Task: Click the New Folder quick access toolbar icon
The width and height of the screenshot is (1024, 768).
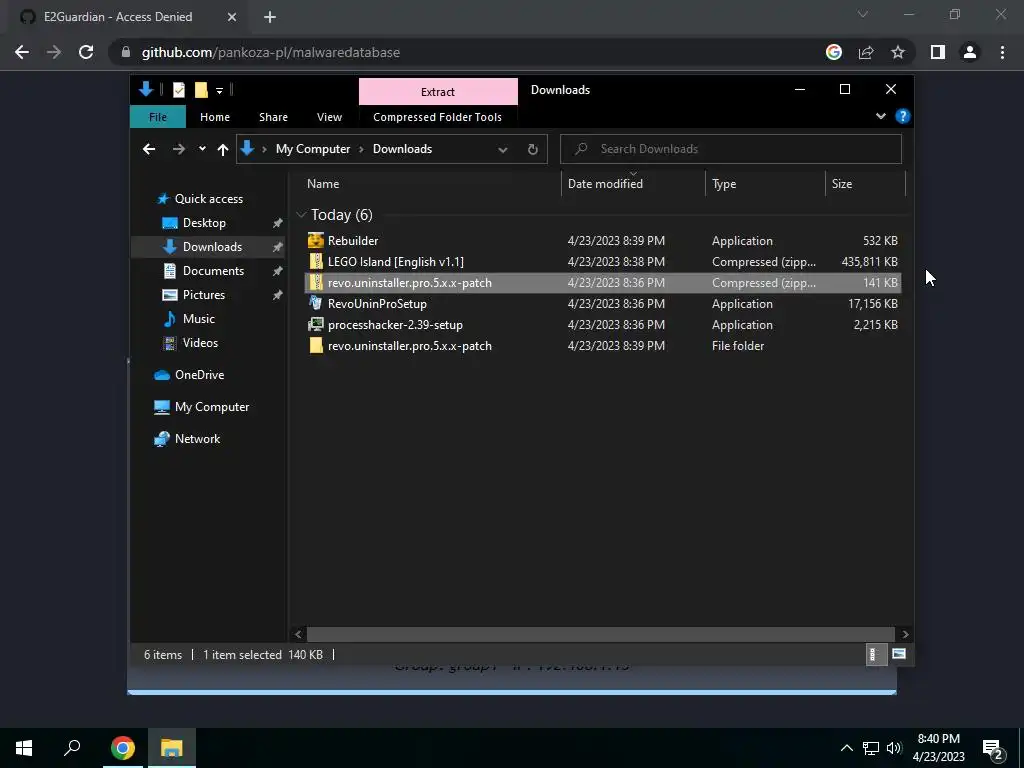Action: pyautogui.click(x=201, y=90)
